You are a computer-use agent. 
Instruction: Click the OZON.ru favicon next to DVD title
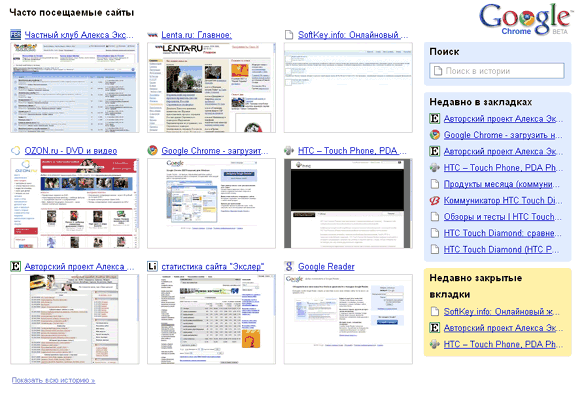click(16, 151)
